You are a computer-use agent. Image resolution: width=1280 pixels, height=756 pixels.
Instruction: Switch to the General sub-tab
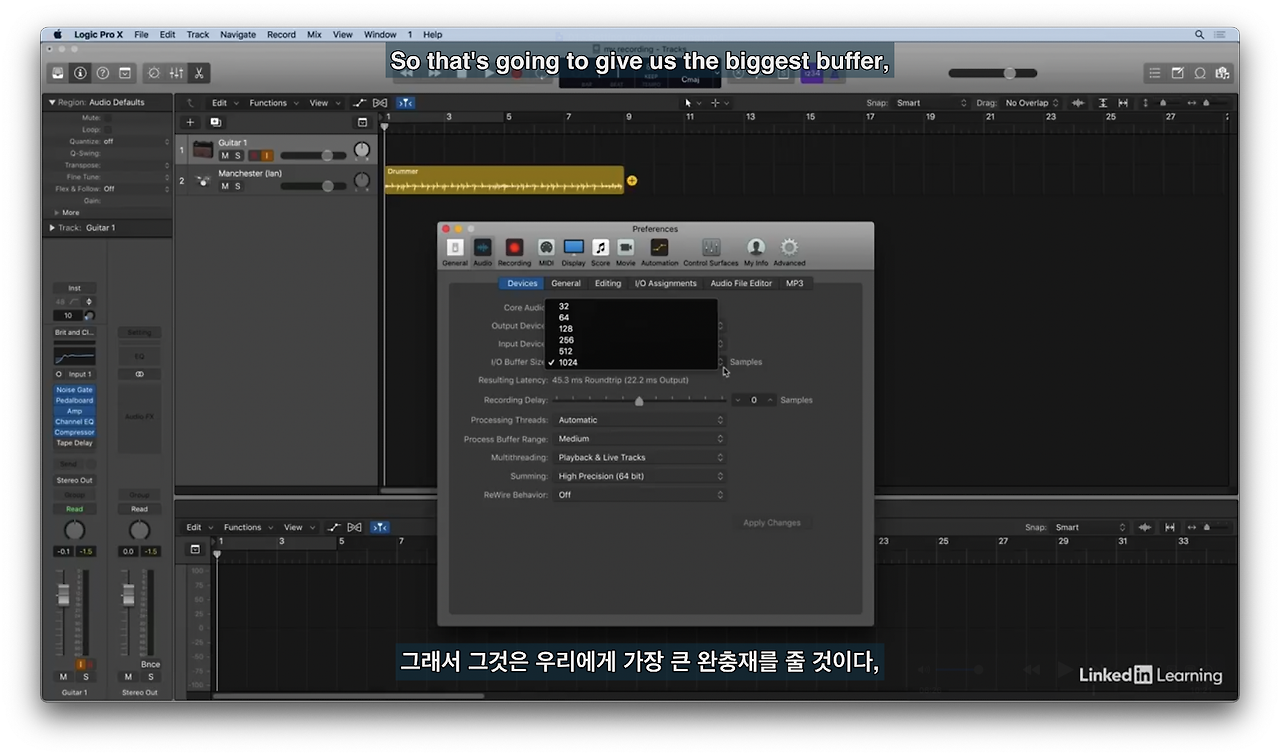(566, 284)
